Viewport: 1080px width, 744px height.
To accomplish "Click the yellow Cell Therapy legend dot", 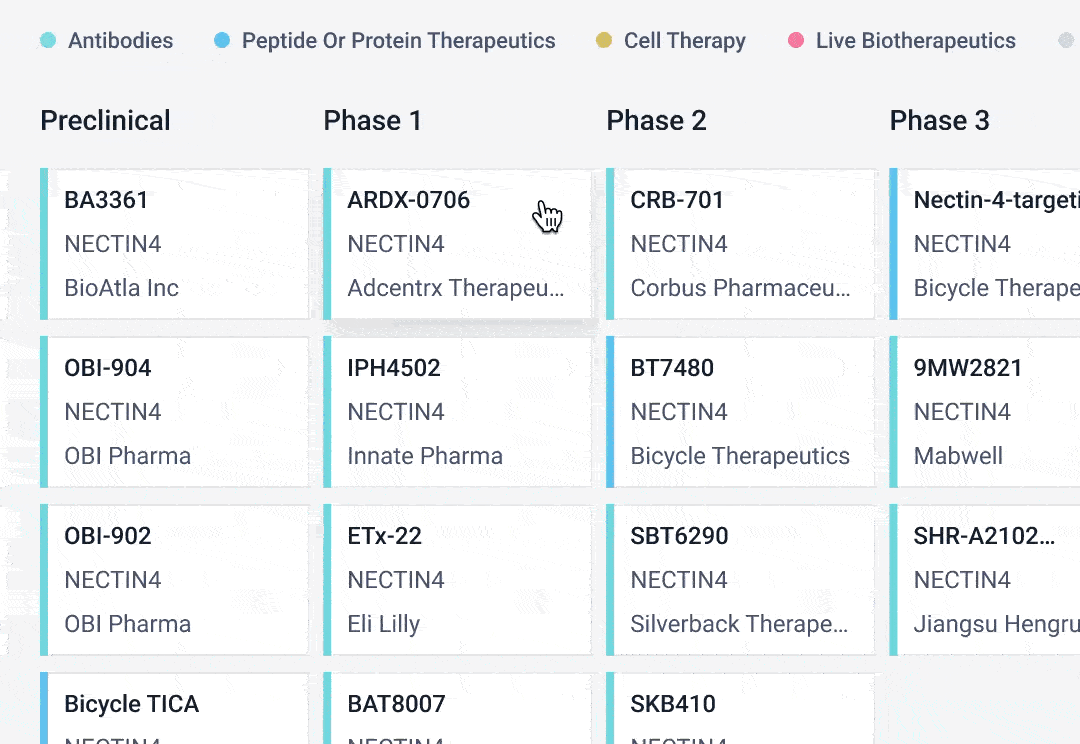I will pos(604,41).
